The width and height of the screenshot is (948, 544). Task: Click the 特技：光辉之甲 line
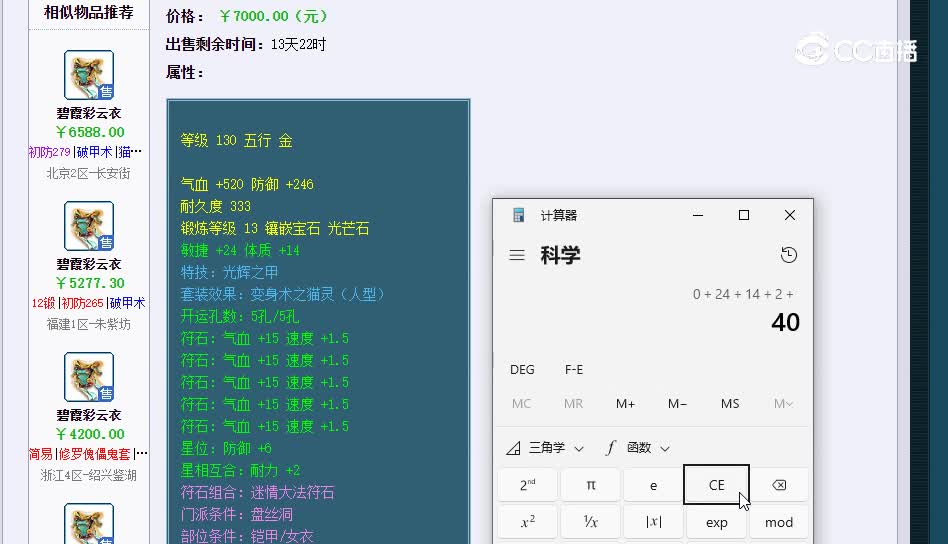pos(229,272)
